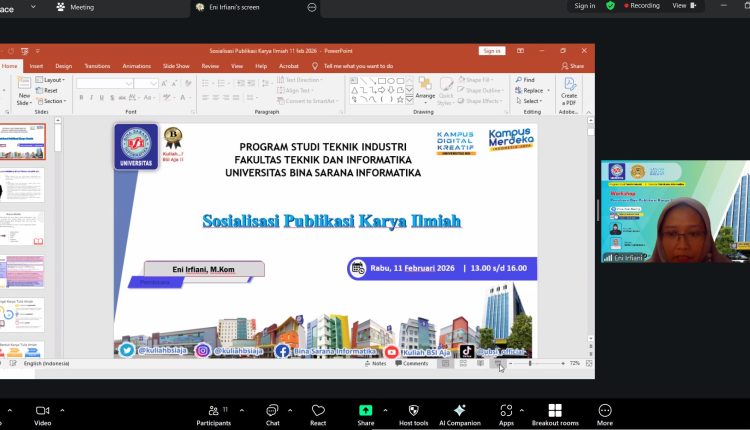
Task: Switch to Slide Sorter view in status bar
Action: pyautogui.click(x=463, y=364)
